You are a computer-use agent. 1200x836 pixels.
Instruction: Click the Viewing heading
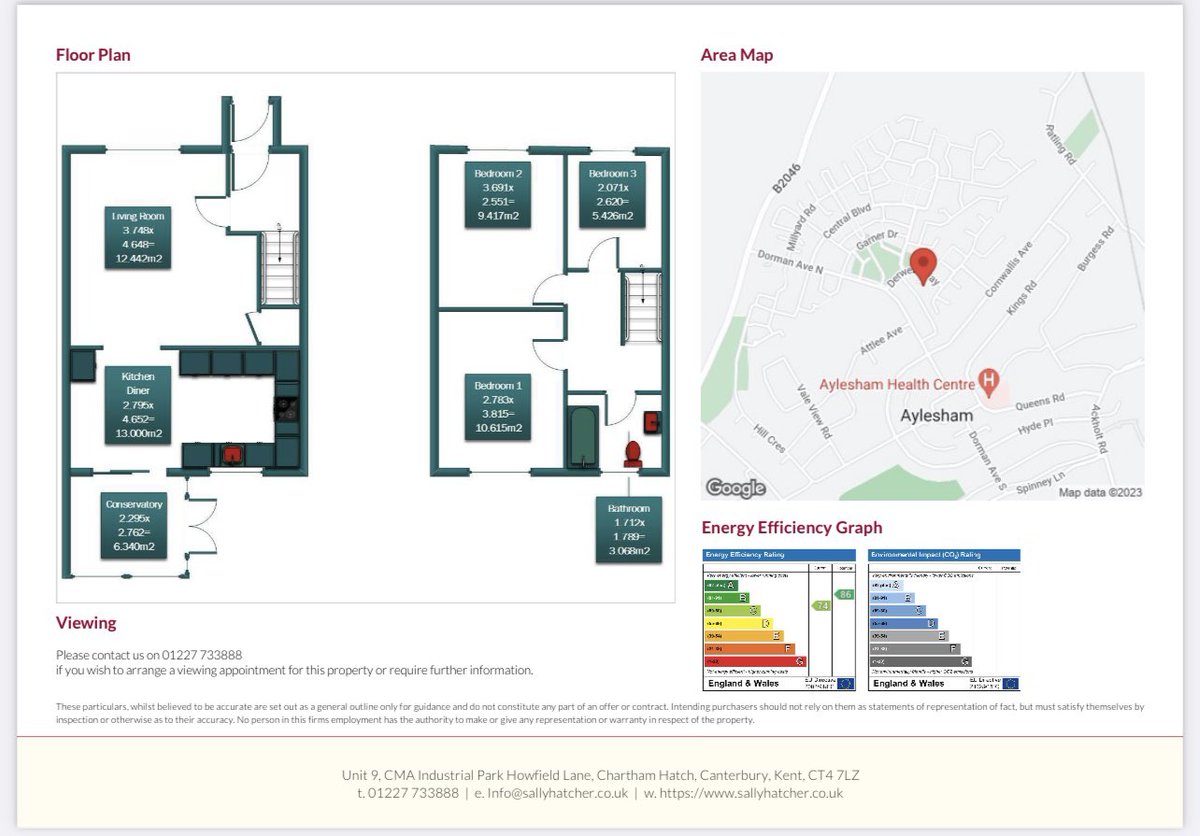pyautogui.click(x=86, y=622)
